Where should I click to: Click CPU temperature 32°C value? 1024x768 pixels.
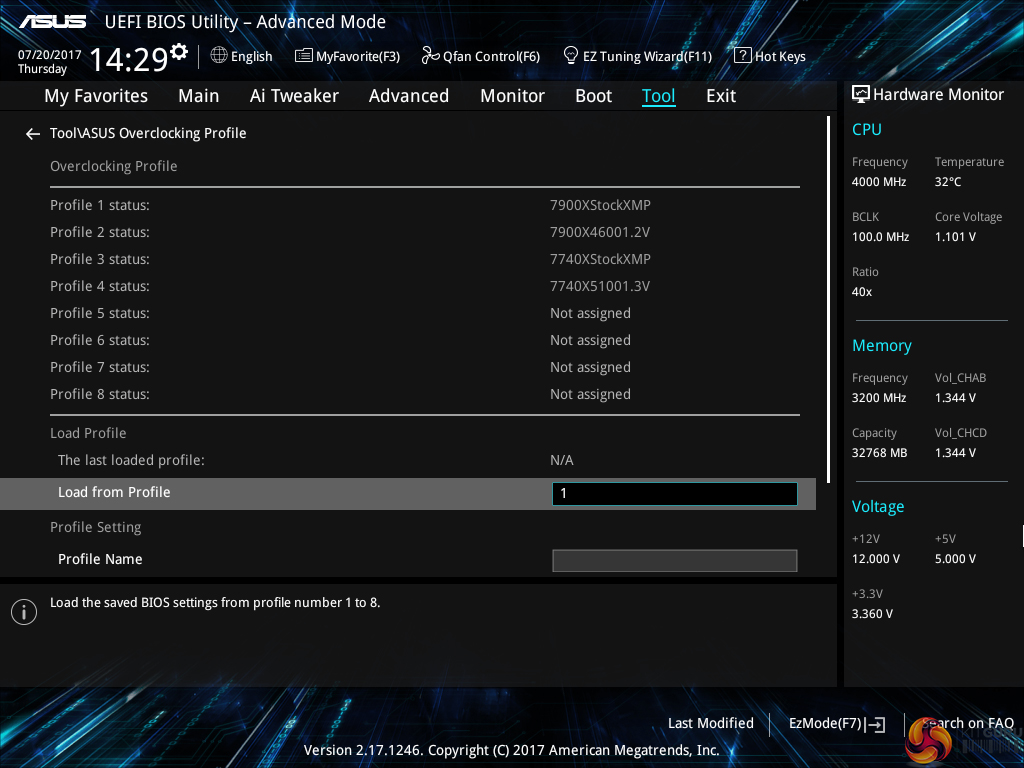coord(948,182)
